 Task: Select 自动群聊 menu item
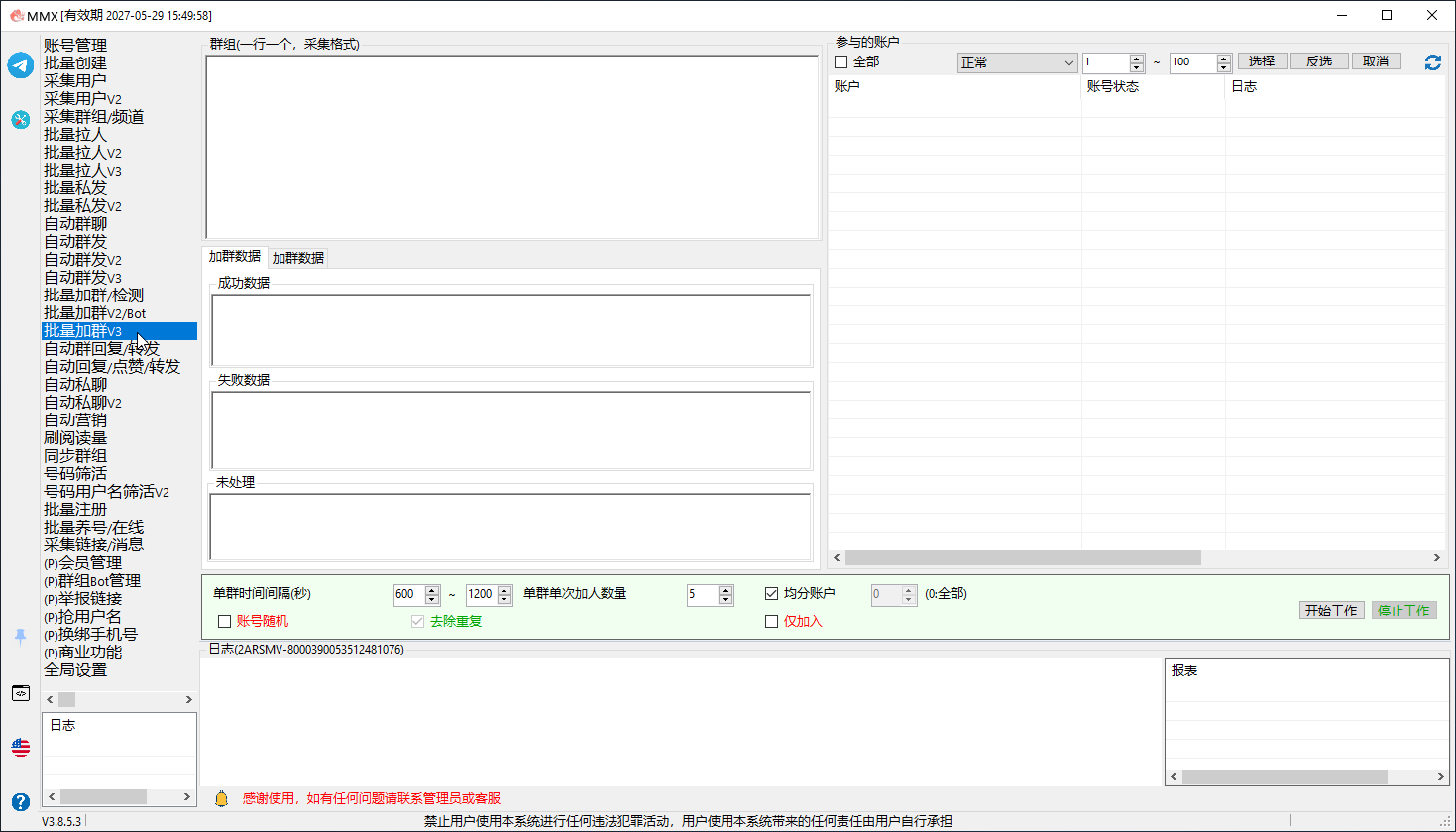[x=75, y=223]
